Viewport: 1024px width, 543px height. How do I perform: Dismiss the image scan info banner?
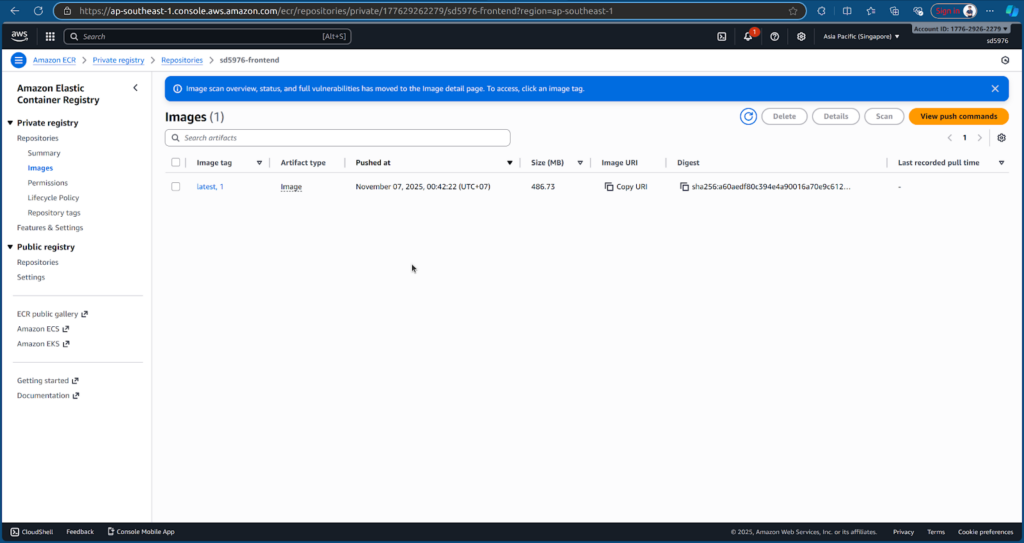click(x=994, y=89)
